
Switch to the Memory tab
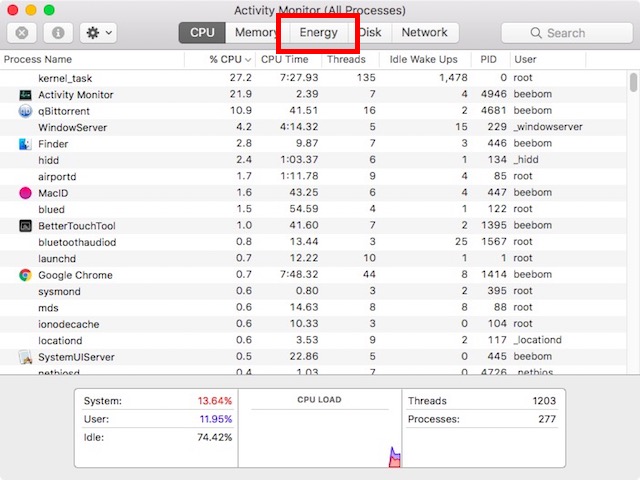(x=256, y=33)
